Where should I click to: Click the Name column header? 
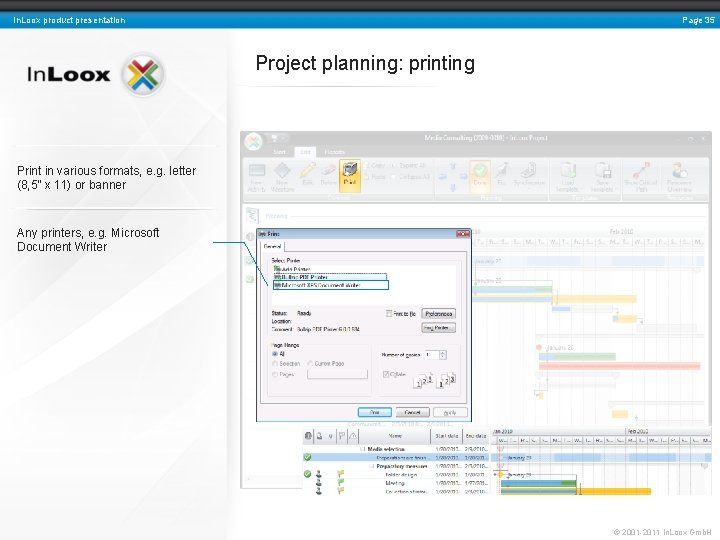coord(395,436)
